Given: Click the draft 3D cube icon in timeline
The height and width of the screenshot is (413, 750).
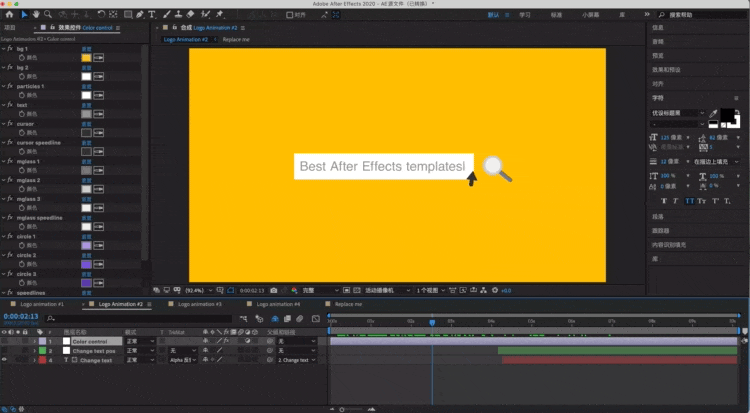Looking at the screenshot, I should click(259, 318).
